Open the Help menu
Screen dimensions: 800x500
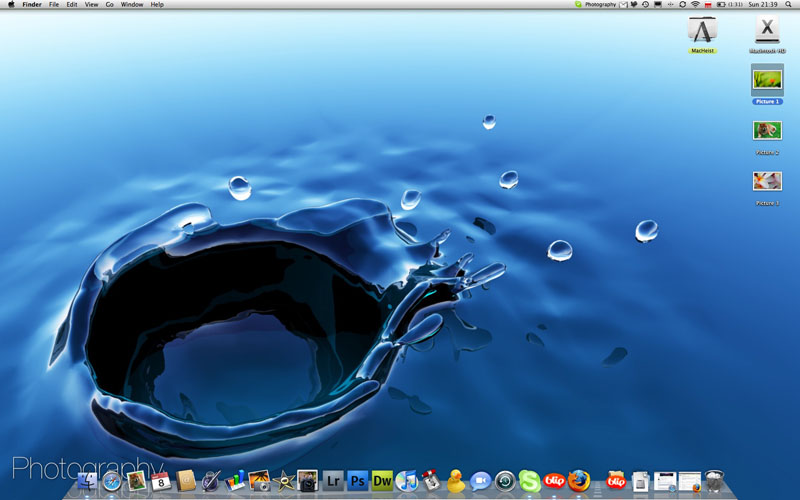click(157, 5)
